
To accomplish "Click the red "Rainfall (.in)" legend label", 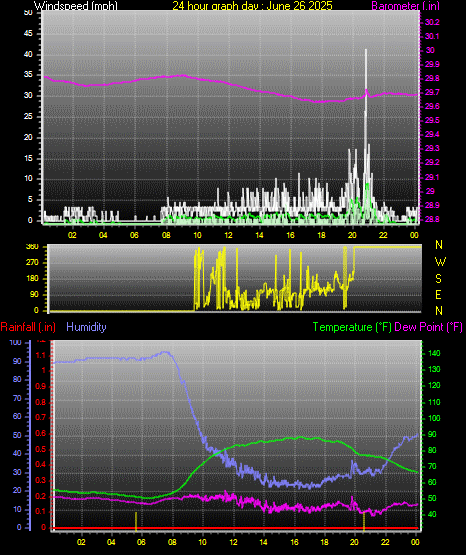I will pyautogui.click(x=28, y=327).
